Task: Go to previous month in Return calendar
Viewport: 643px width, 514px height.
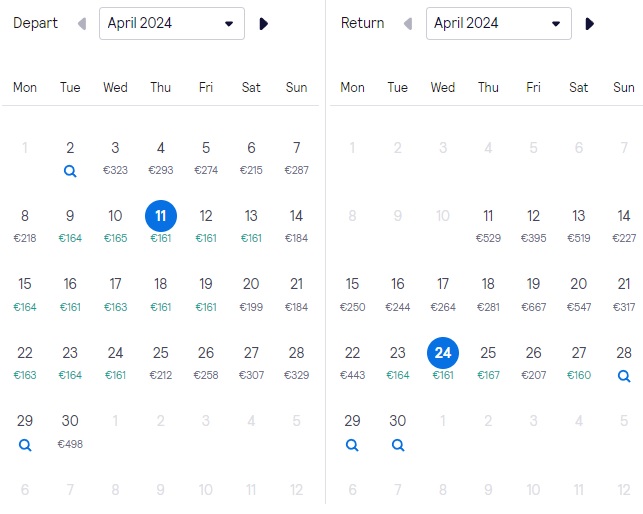Action: pyautogui.click(x=408, y=24)
